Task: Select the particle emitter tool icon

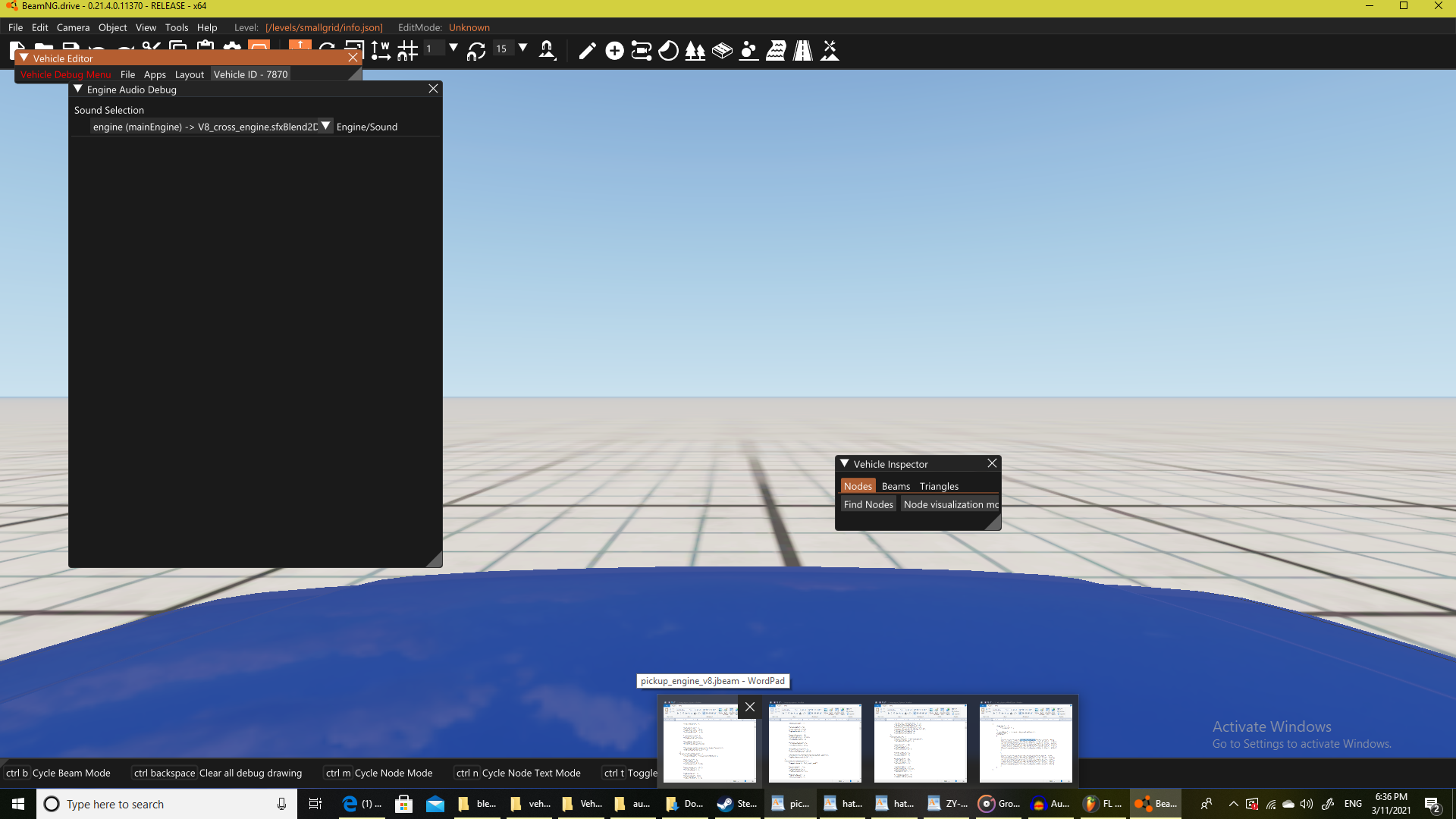Action: [748, 51]
